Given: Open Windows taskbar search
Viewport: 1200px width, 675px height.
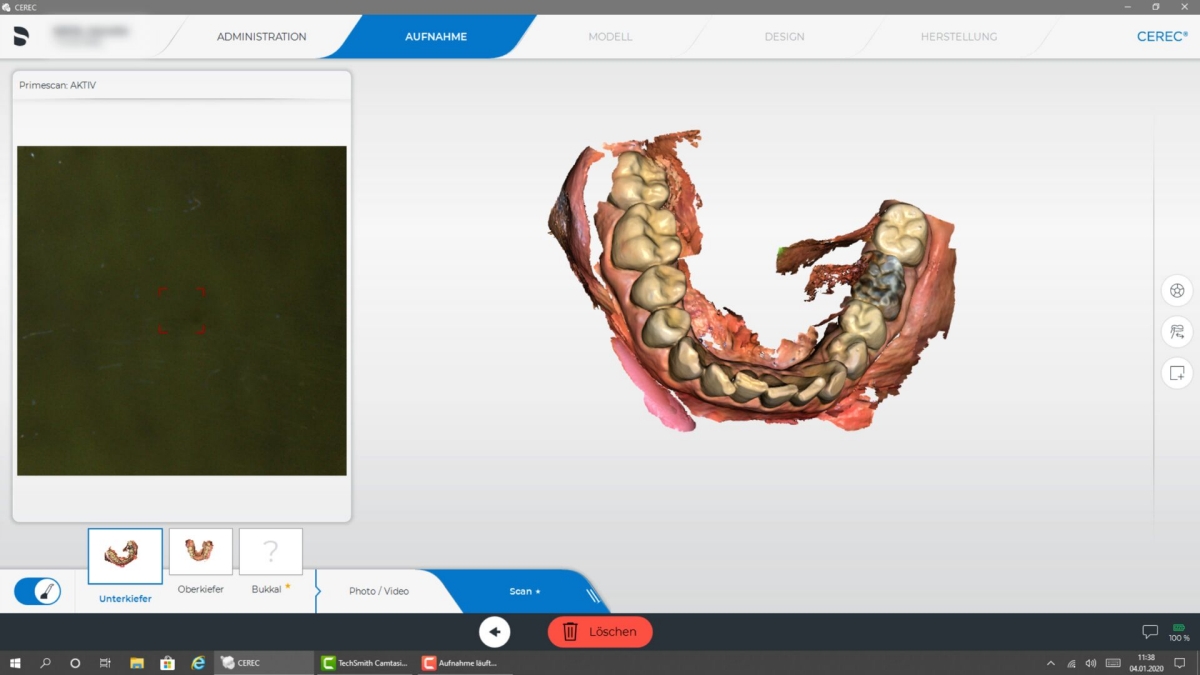Looking at the screenshot, I should pos(45,663).
